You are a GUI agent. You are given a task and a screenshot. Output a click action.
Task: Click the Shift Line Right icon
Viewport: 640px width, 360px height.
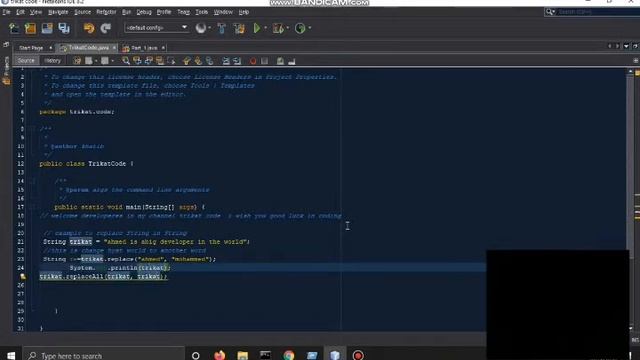tap(237, 61)
